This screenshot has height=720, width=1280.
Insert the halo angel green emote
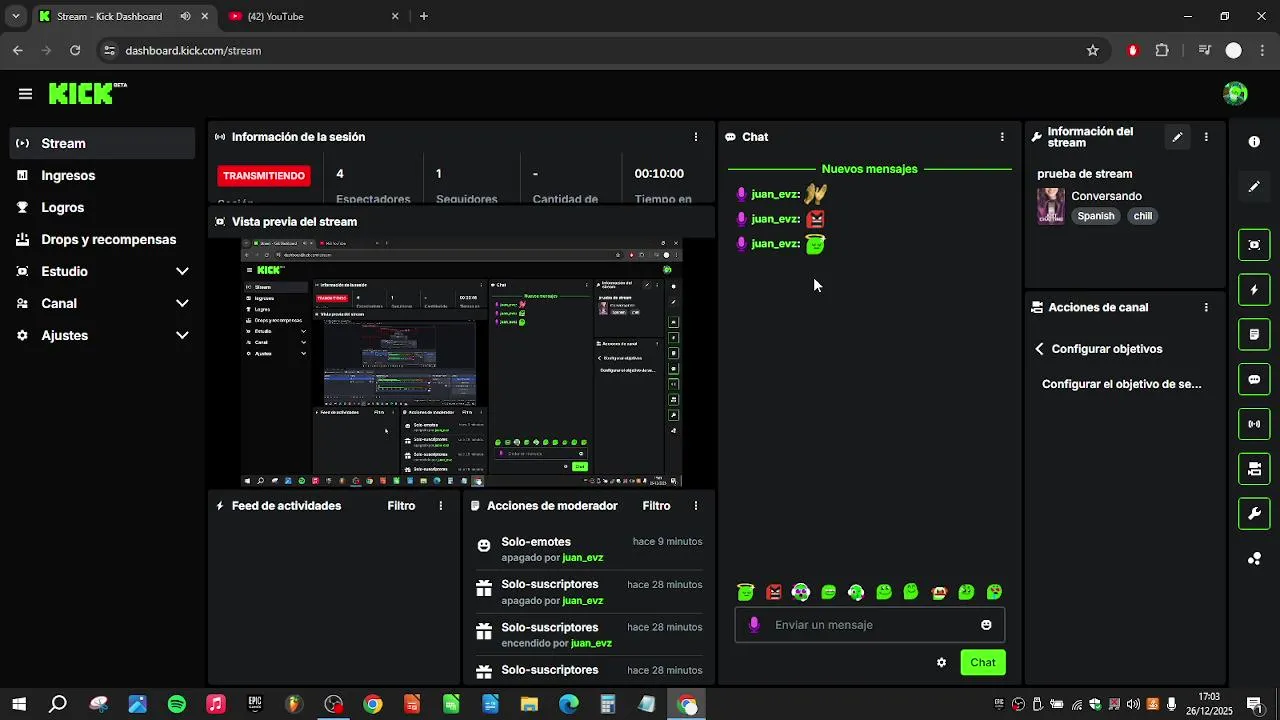tap(745, 592)
